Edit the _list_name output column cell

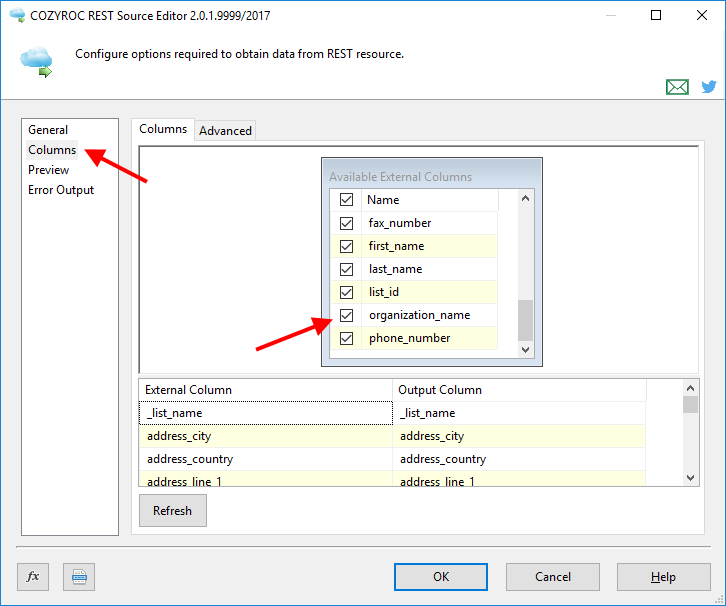coord(519,413)
